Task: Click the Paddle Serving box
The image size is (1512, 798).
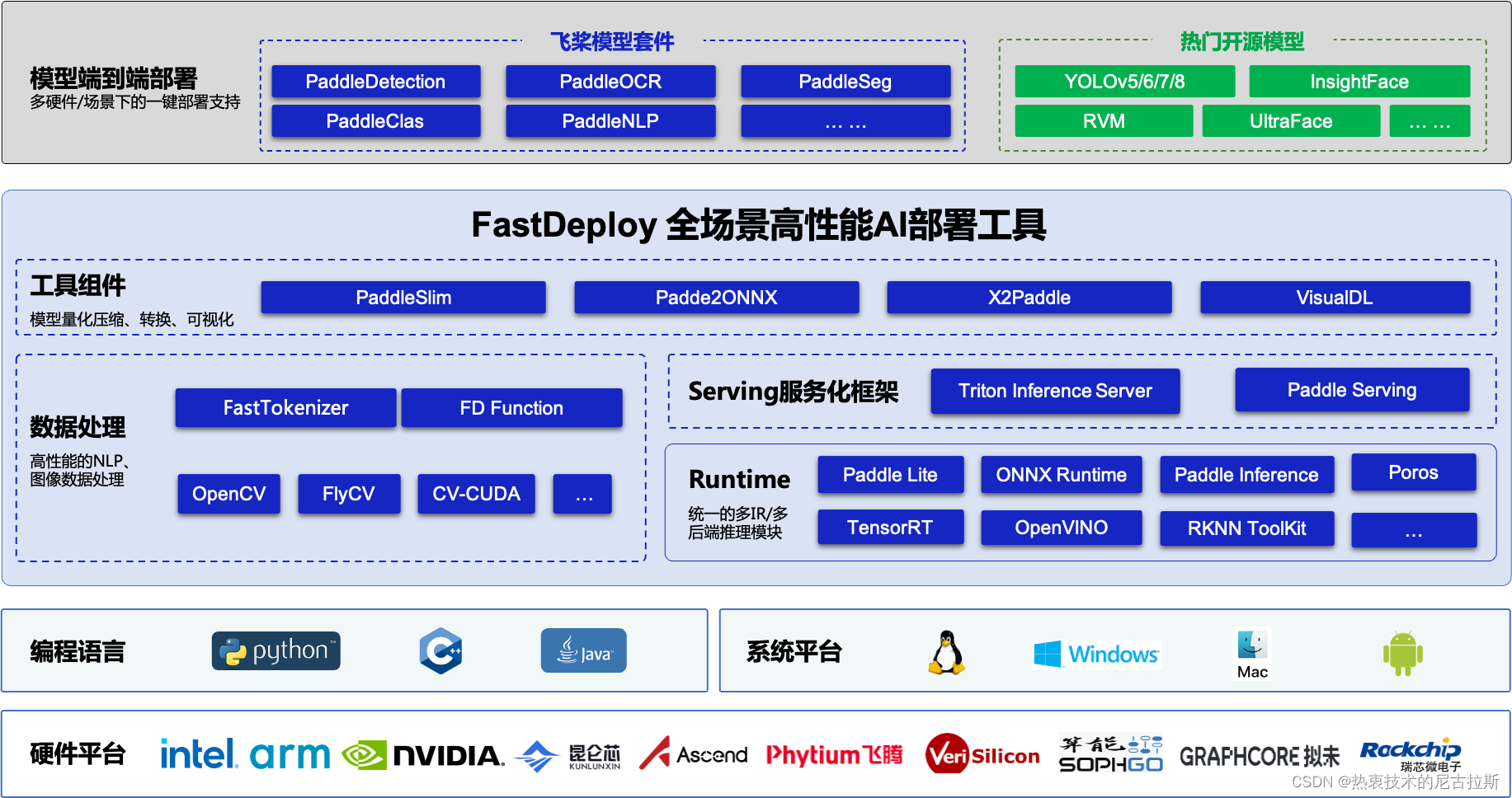Action: 1352,390
